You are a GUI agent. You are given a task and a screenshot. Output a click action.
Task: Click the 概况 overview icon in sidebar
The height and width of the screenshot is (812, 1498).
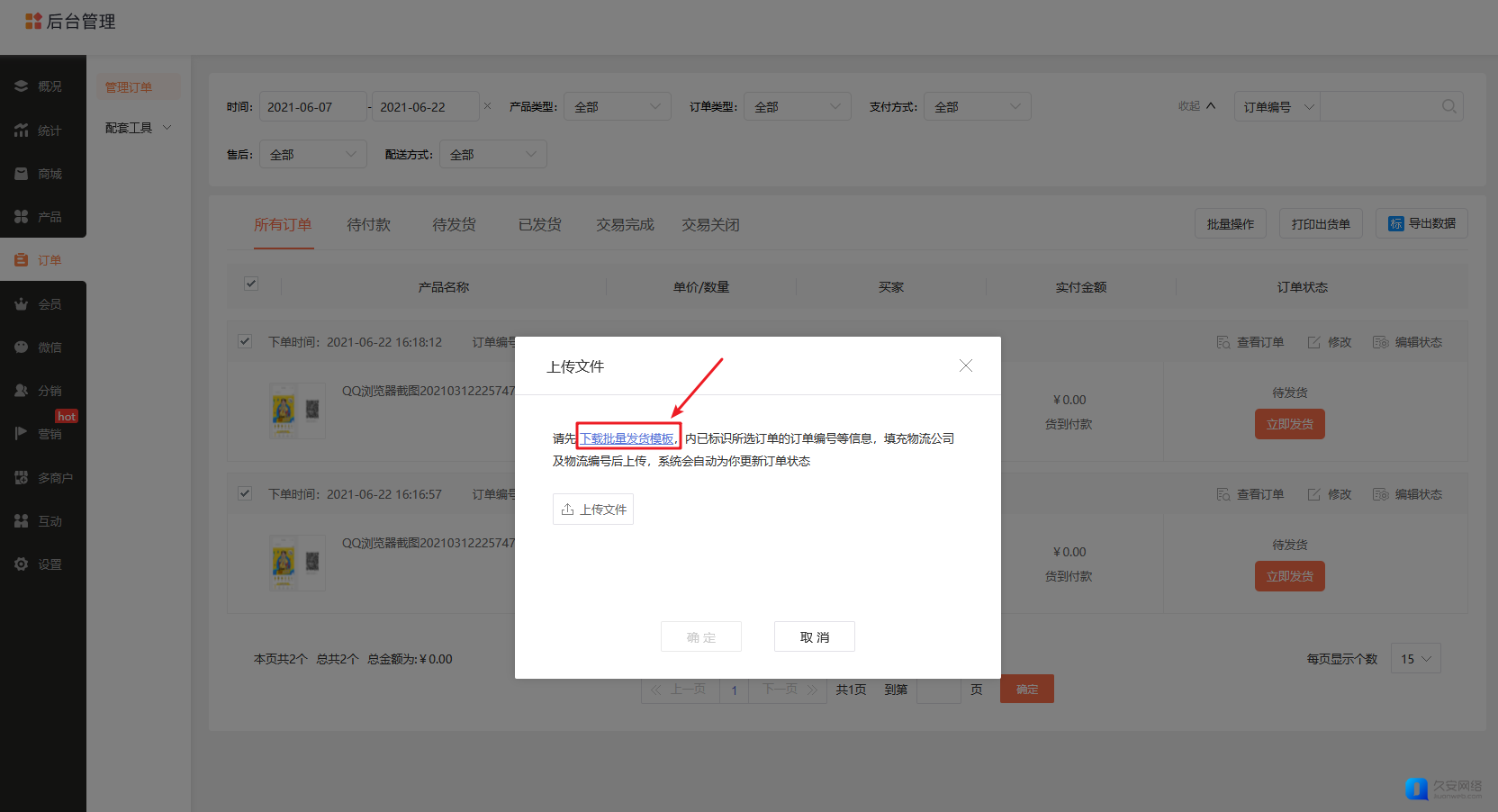point(22,86)
